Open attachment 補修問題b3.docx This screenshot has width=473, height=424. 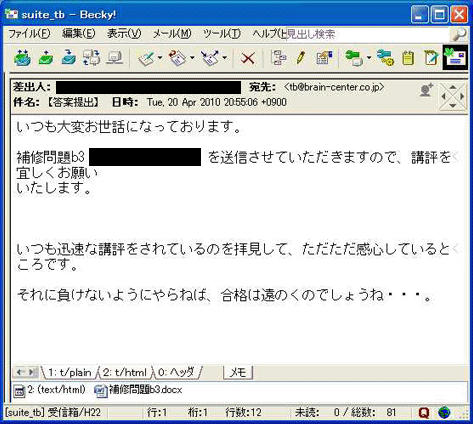139,390
